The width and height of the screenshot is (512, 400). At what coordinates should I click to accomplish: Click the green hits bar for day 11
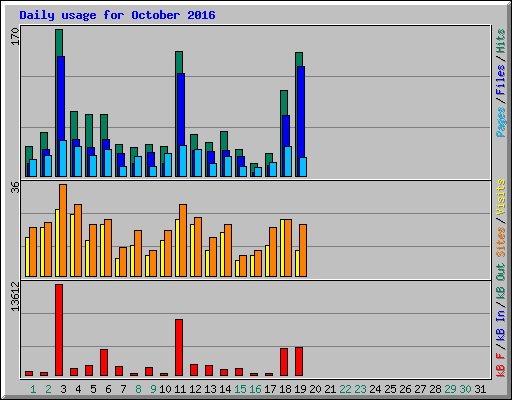(179, 62)
